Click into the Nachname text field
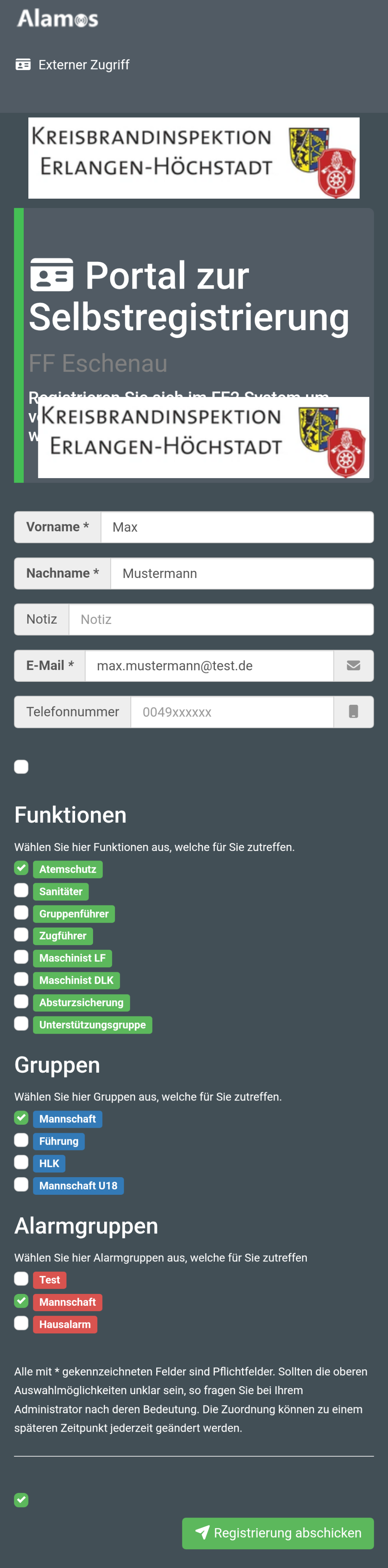Viewport: 388px width, 1568px height. pyautogui.click(x=241, y=573)
